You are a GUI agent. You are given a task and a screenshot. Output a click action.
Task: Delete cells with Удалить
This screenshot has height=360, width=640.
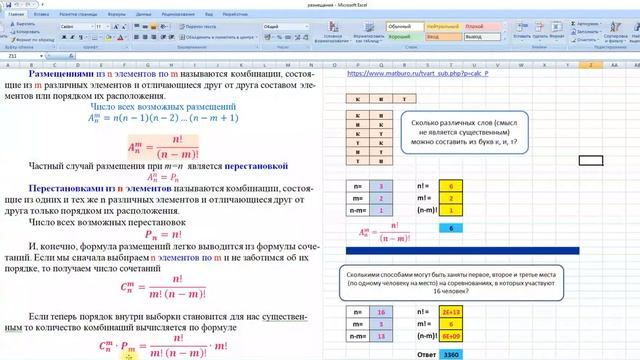tap(540, 31)
